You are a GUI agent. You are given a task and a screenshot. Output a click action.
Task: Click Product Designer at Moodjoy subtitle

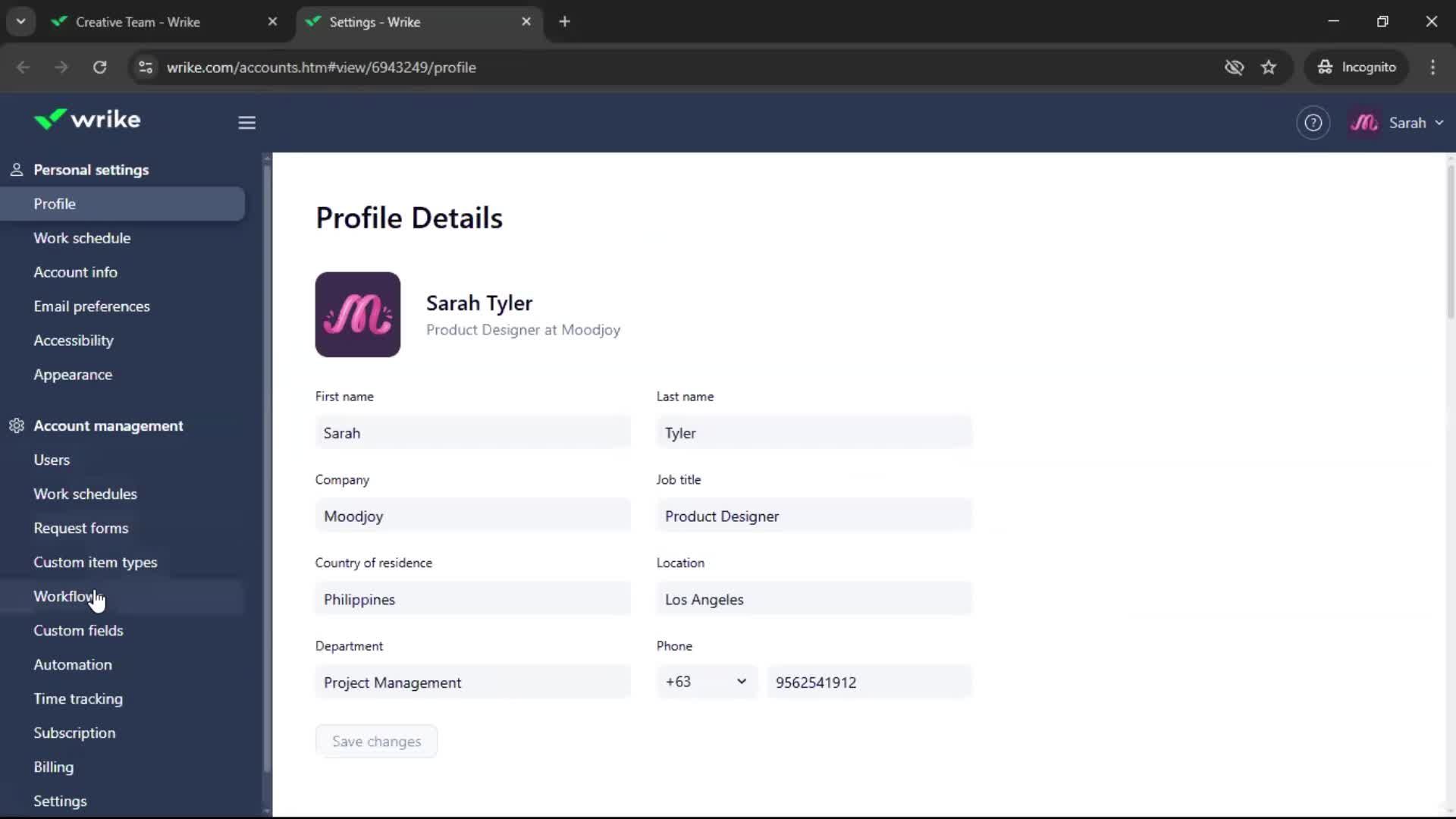523,330
